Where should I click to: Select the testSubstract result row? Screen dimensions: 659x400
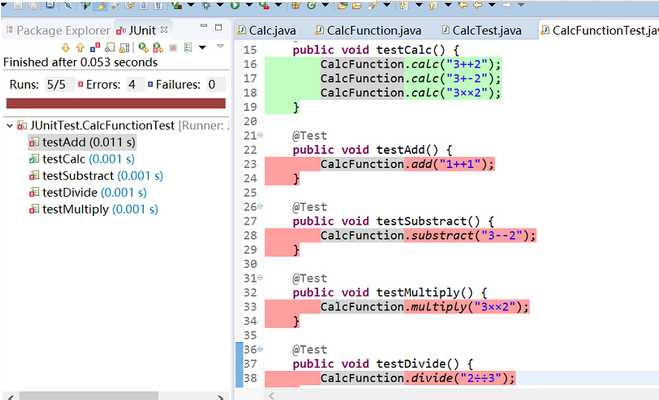(x=96, y=176)
